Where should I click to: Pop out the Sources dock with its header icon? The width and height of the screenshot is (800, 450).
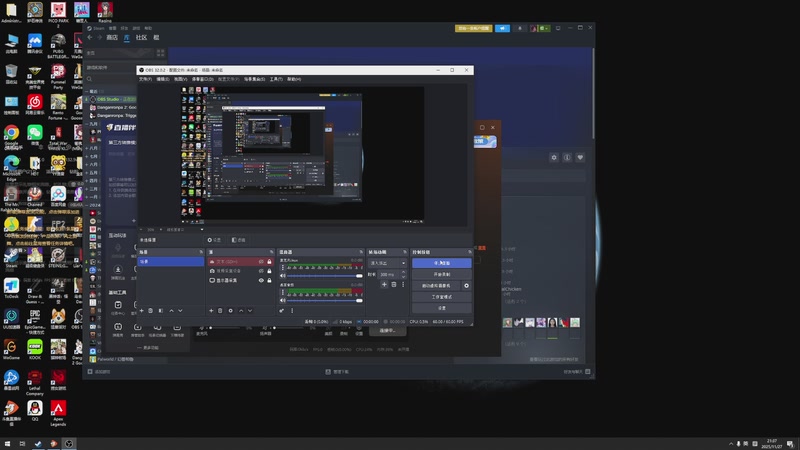click(x=271, y=252)
